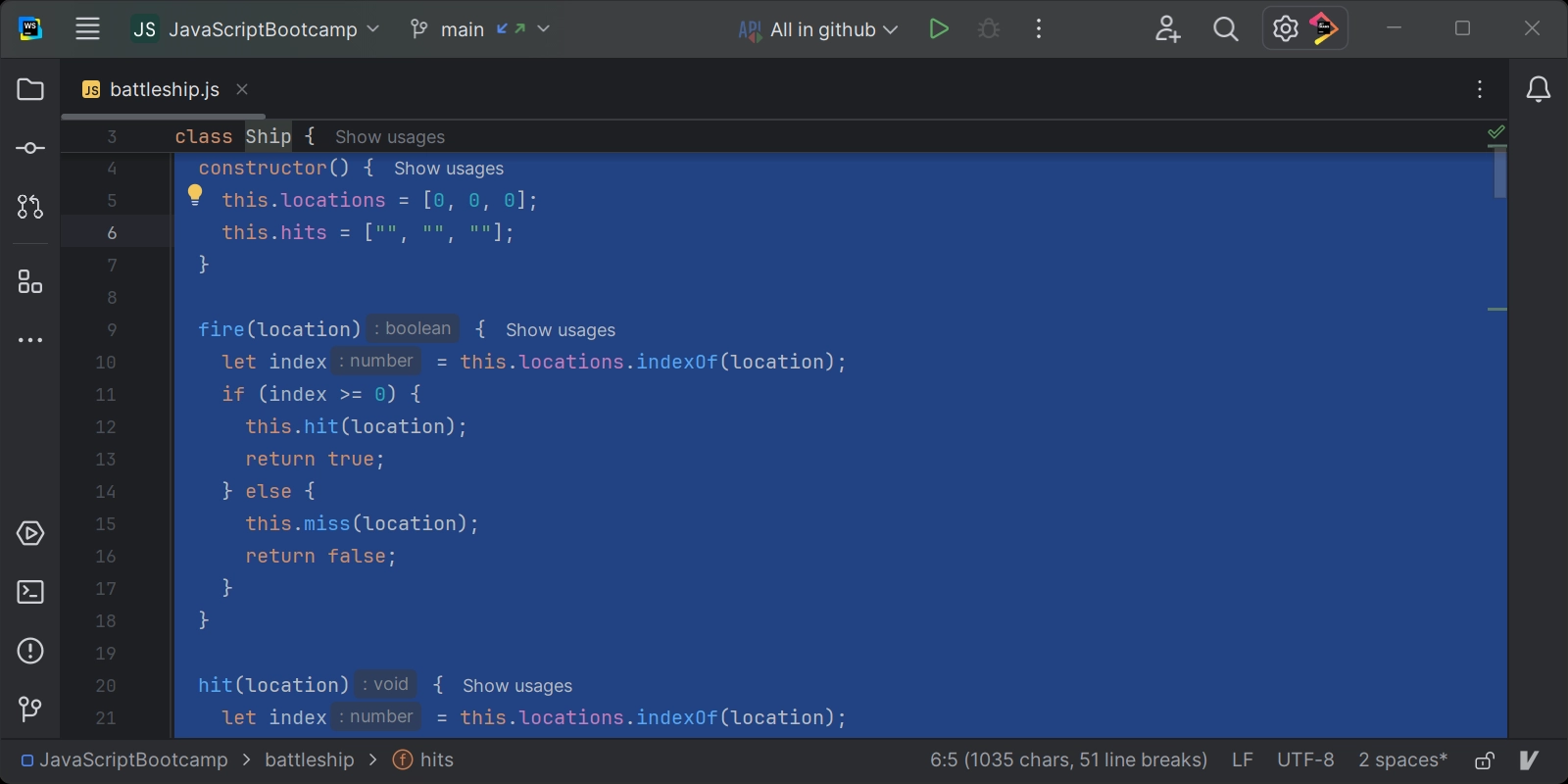
Task: Toggle file read-only lock icon
Action: (x=1485, y=759)
